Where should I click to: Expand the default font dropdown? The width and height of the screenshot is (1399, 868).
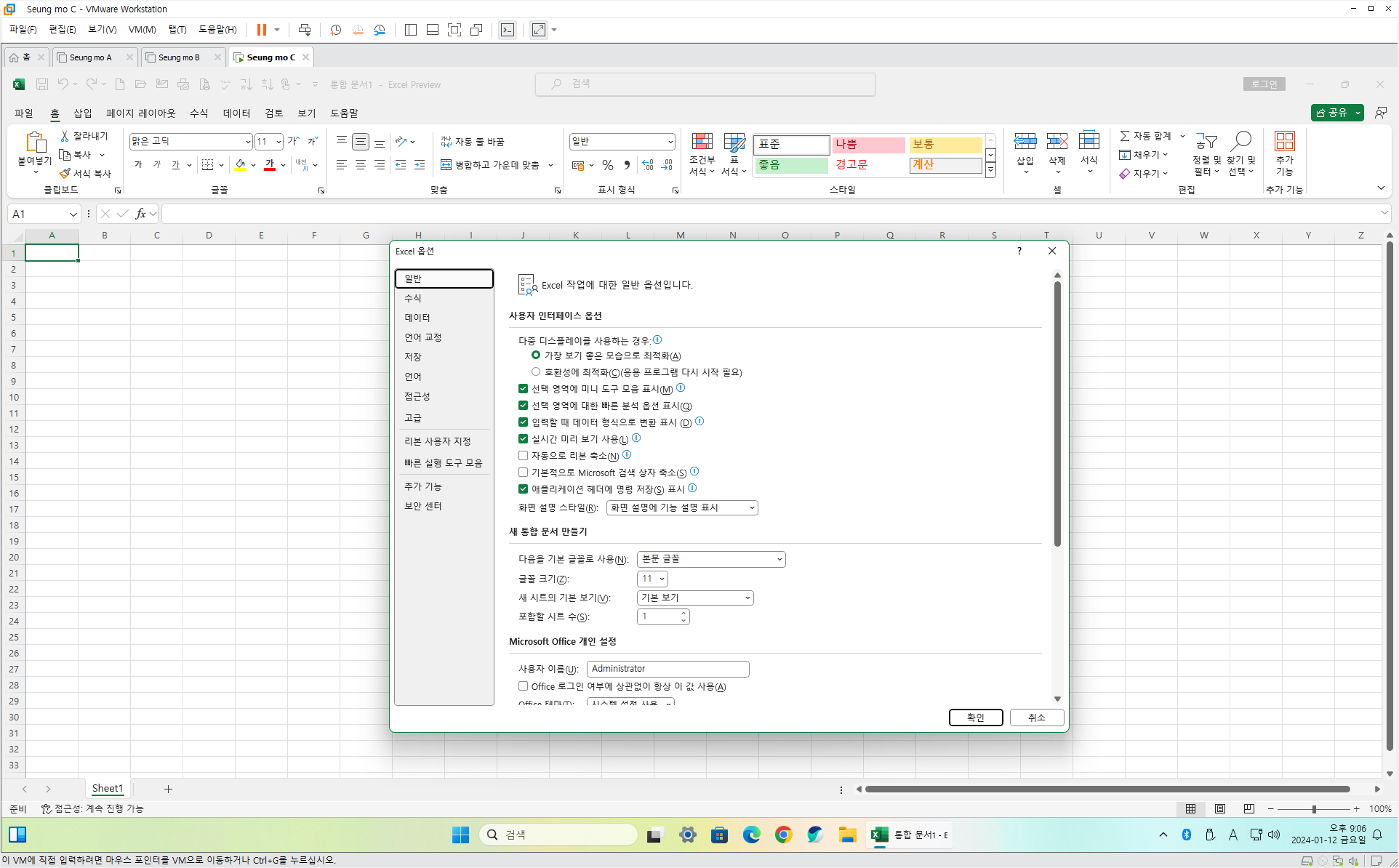(x=711, y=559)
